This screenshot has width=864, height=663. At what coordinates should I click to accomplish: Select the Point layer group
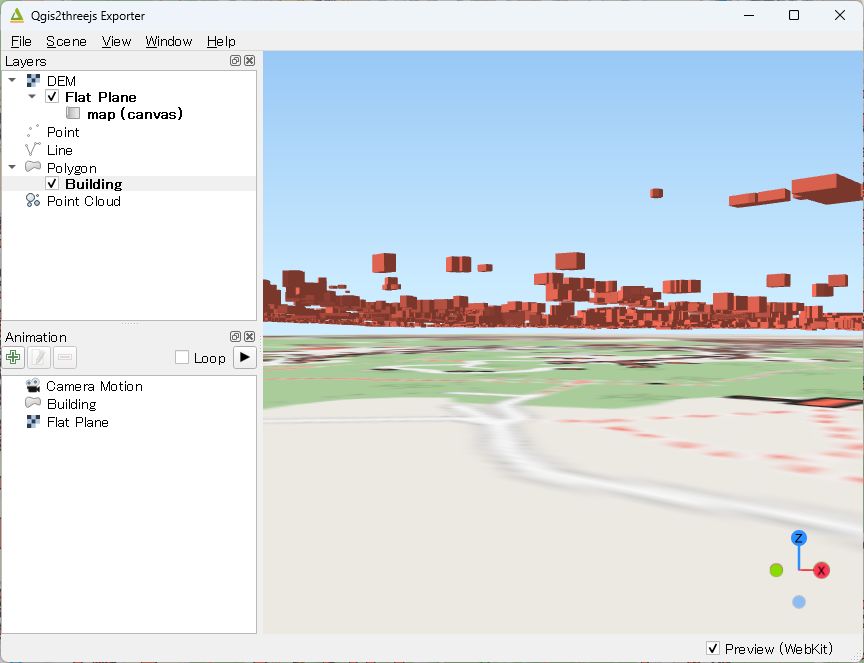63,132
